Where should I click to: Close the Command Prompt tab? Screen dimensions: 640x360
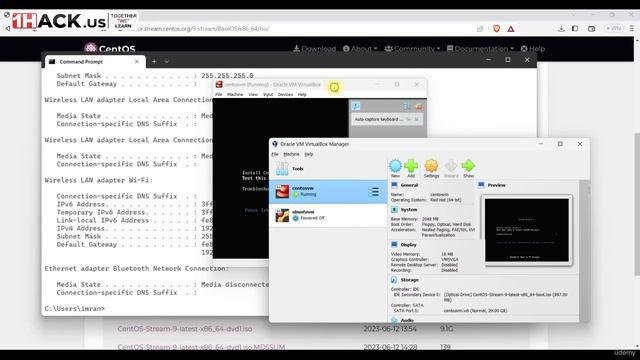tap(137, 62)
